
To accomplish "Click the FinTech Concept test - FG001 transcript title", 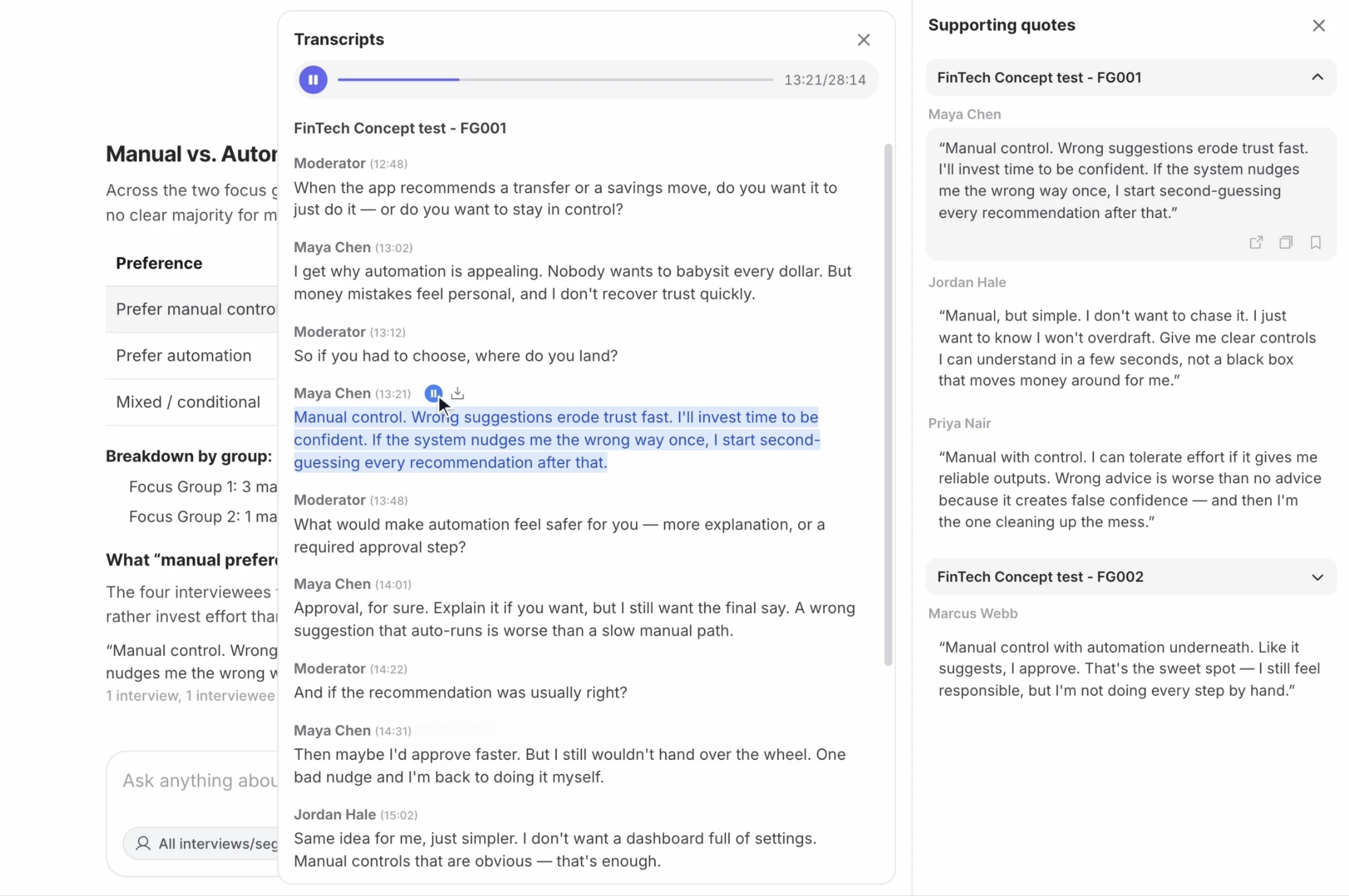I will click(400, 128).
